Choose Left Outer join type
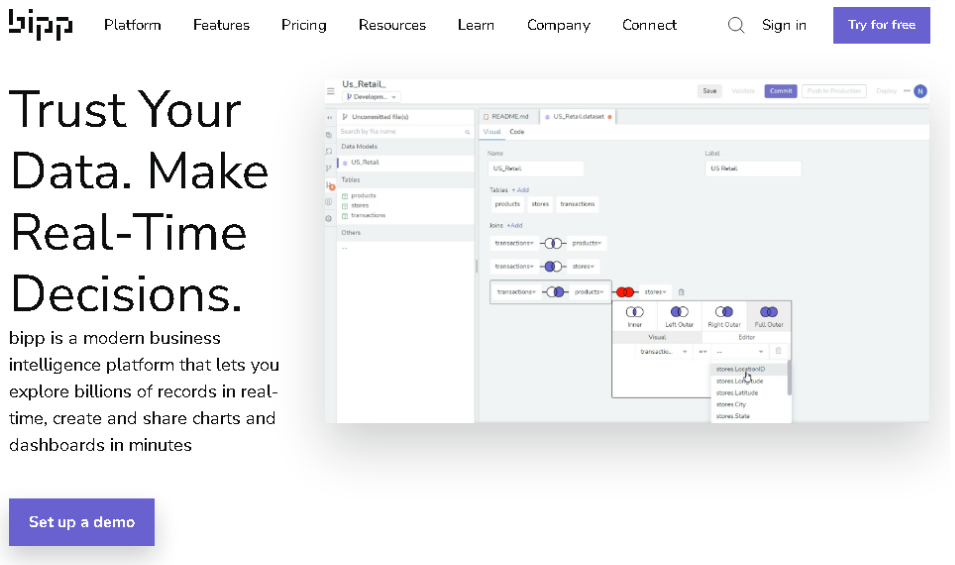Screen dimensions: 955x565 tap(679, 316)
